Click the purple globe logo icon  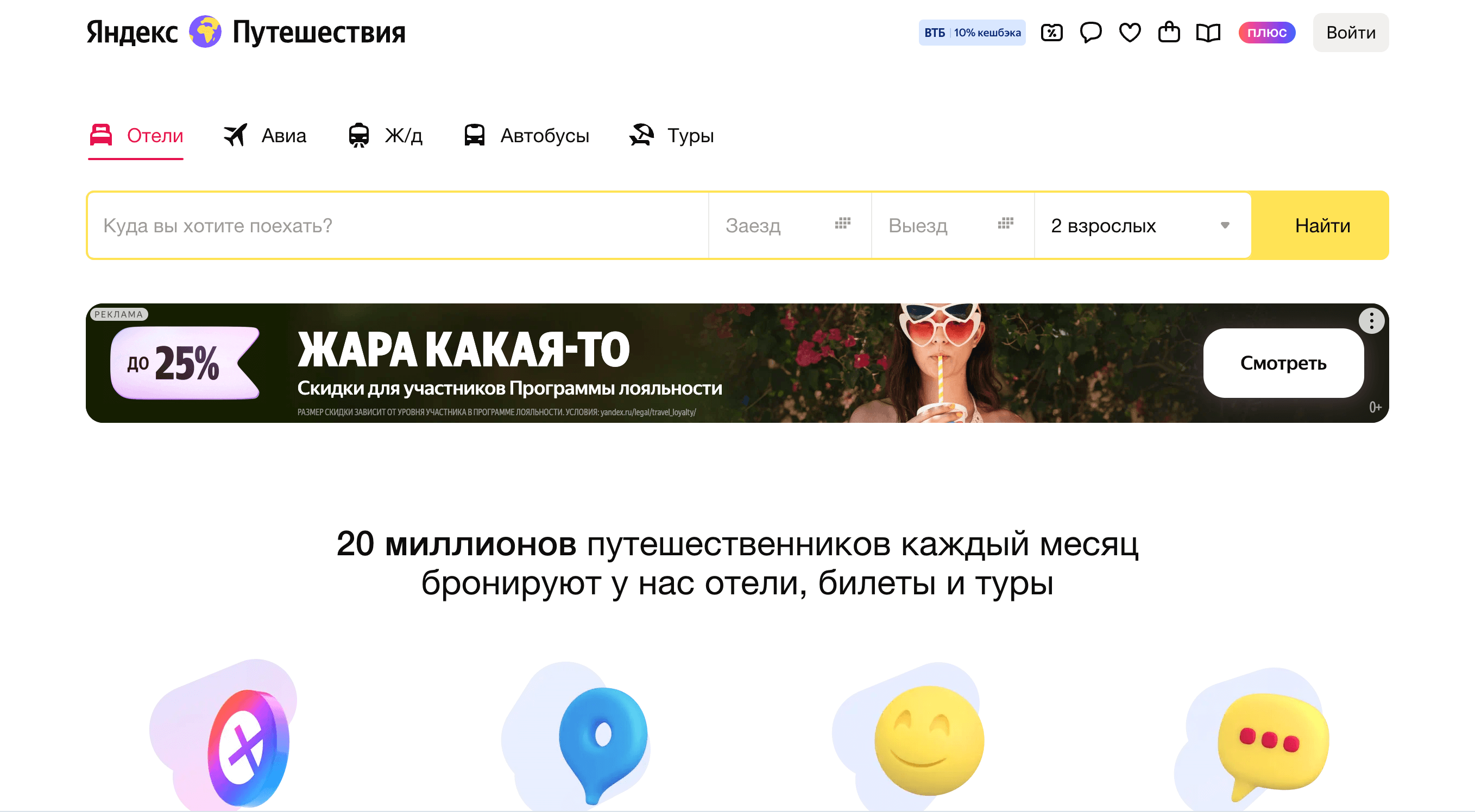coord(205,31)
